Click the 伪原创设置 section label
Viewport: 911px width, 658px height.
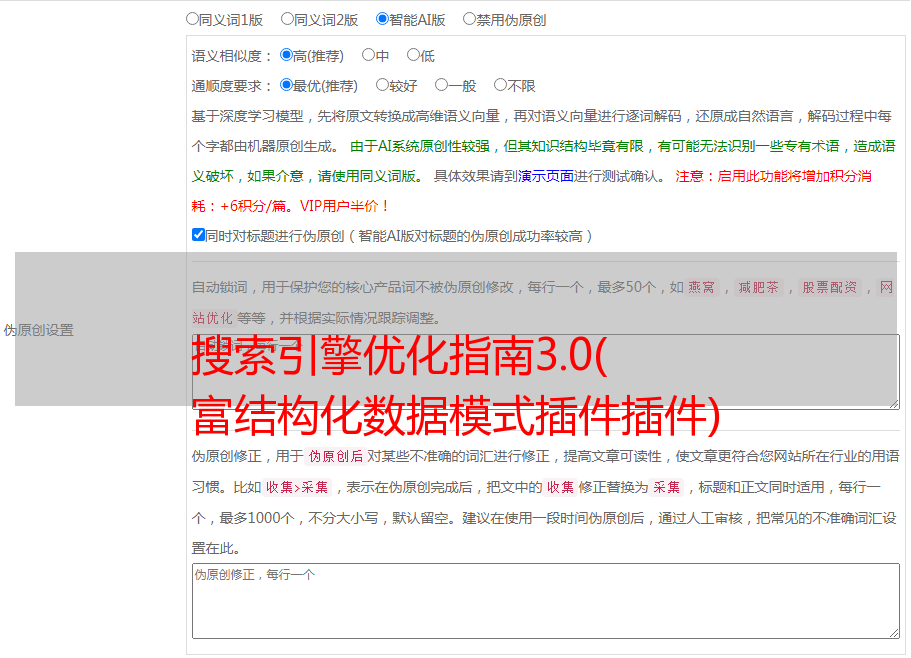38,330
